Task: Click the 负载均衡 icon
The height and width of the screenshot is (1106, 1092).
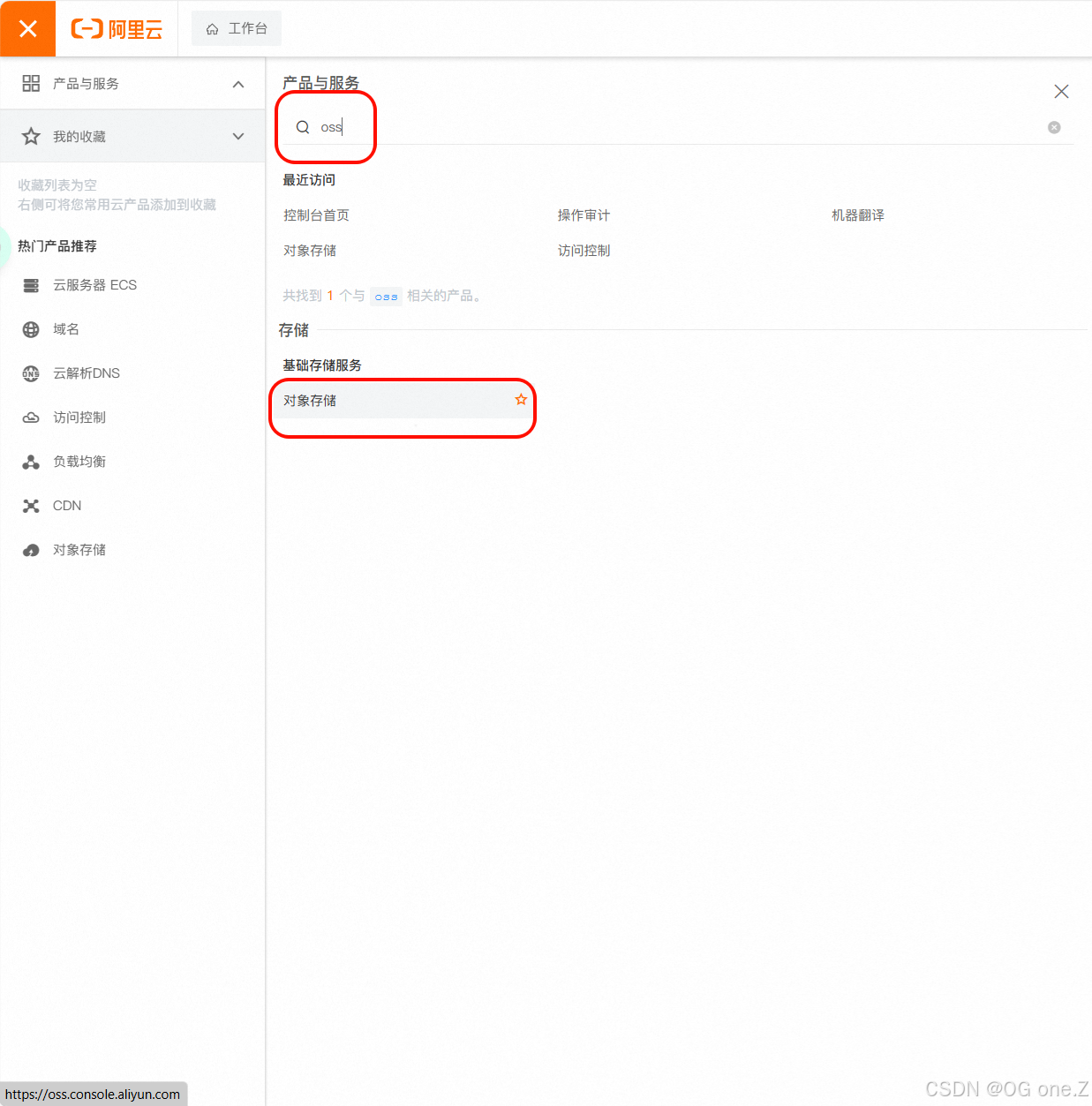Action: click(x=31, y=462)
